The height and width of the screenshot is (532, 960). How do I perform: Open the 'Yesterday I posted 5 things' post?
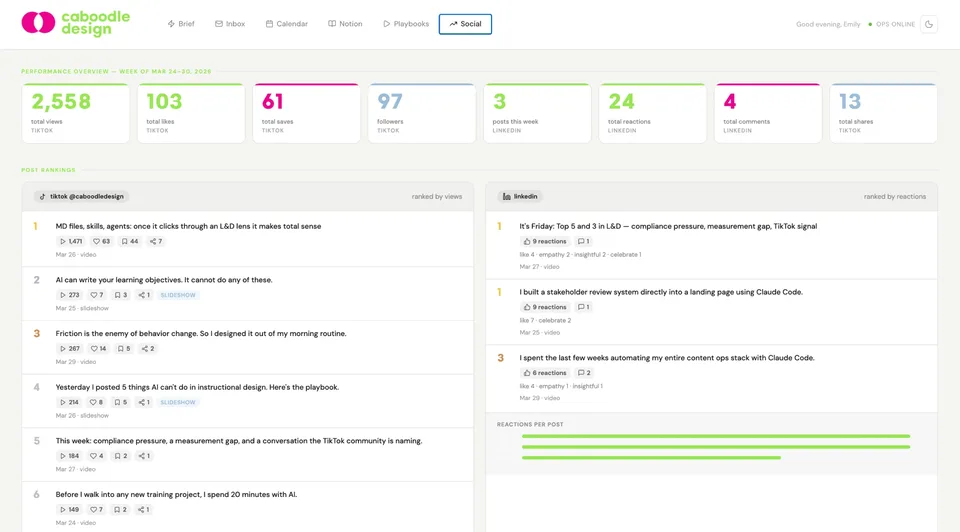[x=197, y=387]
